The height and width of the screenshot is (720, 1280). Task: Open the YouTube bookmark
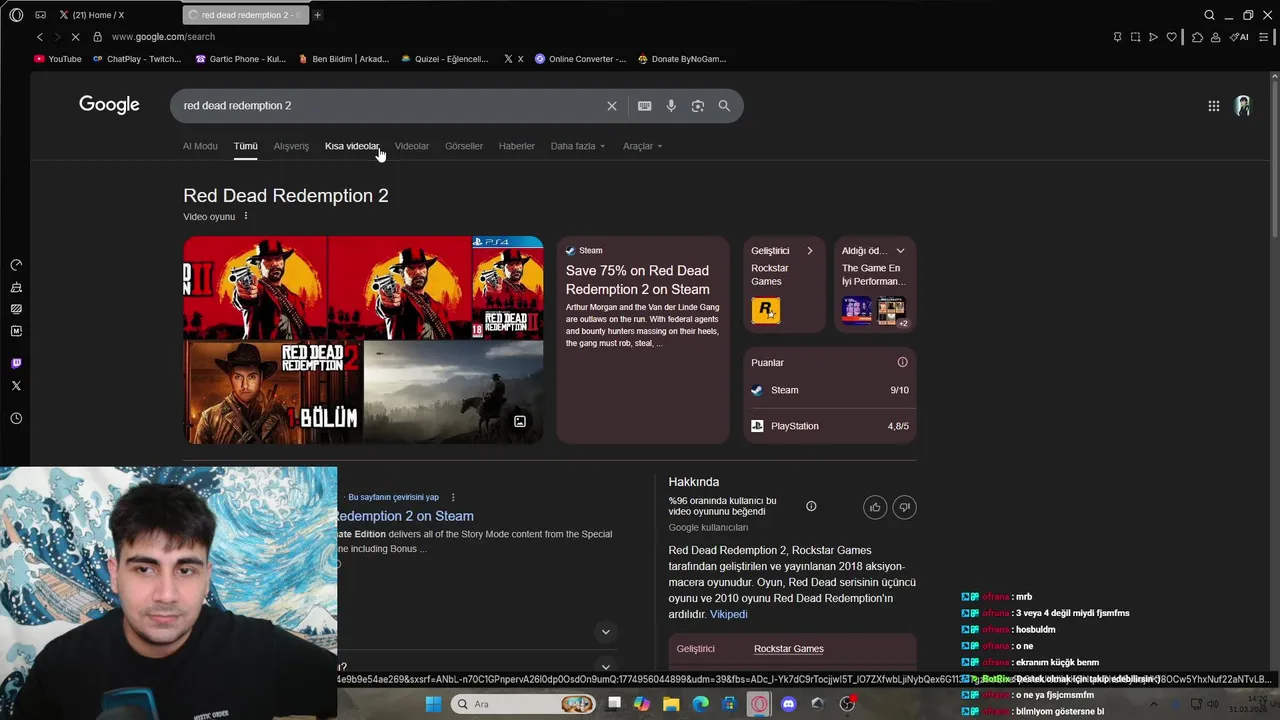point(58,59)
